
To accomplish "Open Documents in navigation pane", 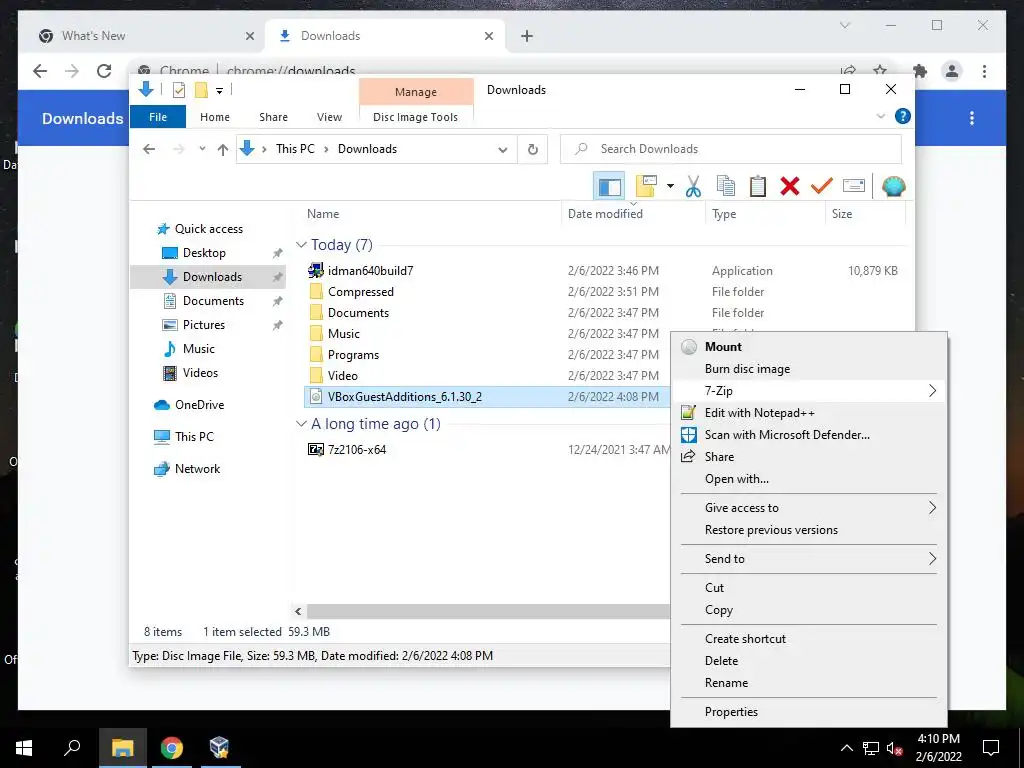I will point(213,300).
